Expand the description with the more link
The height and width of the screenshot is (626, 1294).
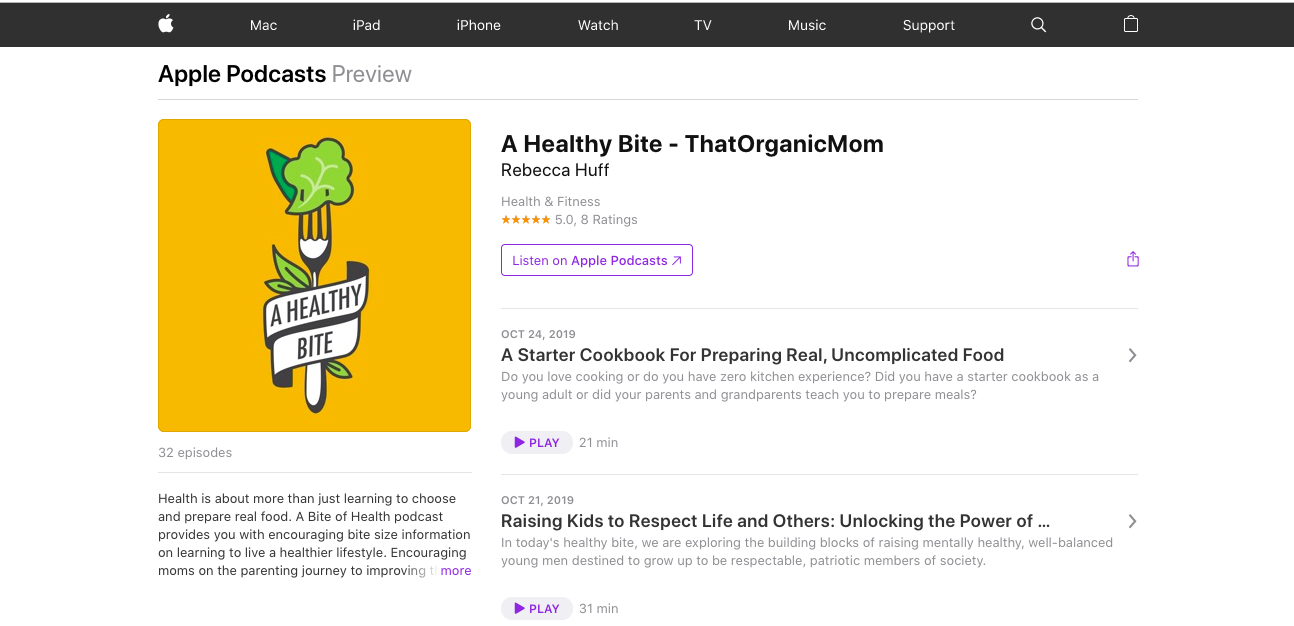click(x=456, y=571)
